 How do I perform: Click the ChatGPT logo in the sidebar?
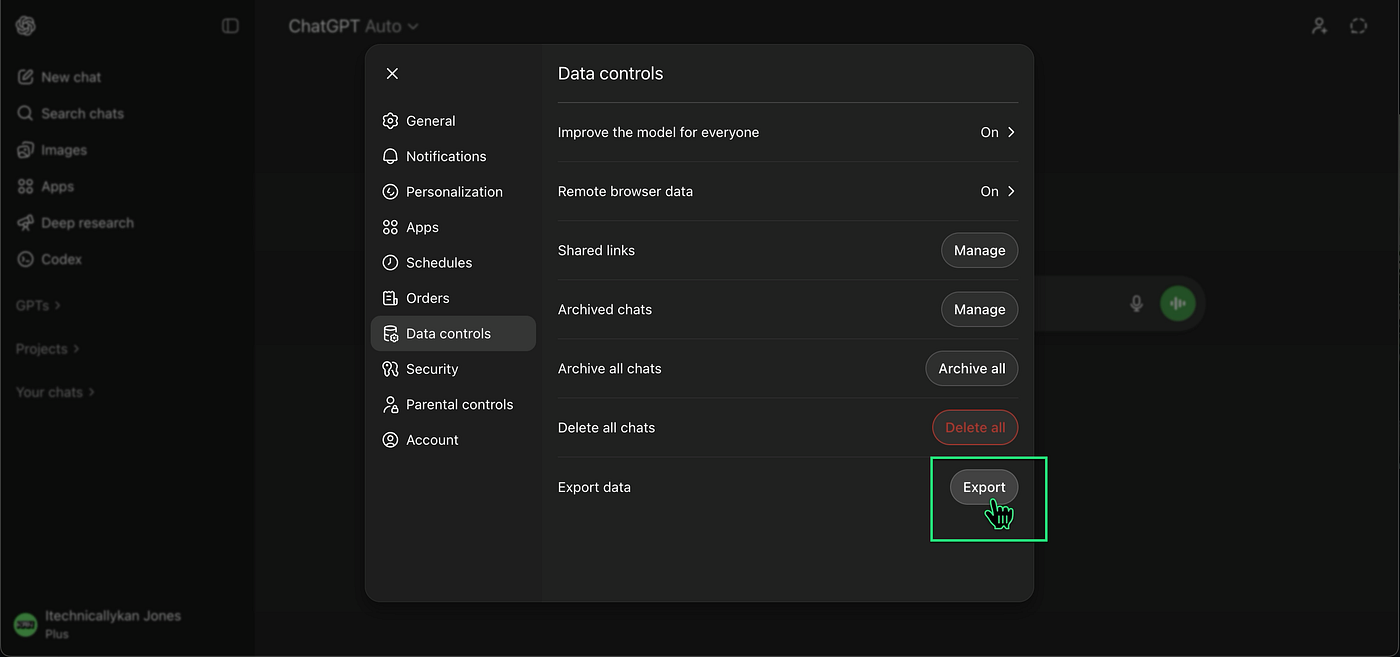[x=26, y=26]
